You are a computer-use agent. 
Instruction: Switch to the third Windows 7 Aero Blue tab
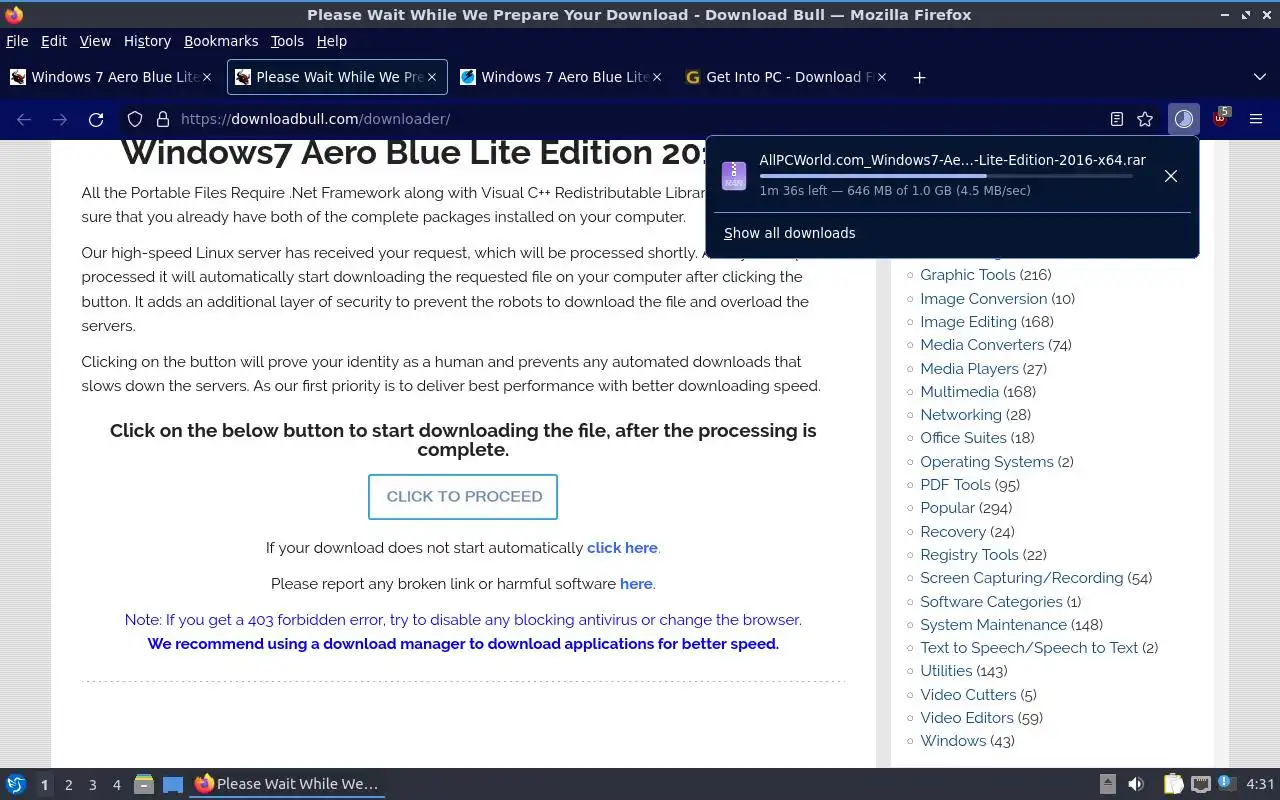[561, 77]
